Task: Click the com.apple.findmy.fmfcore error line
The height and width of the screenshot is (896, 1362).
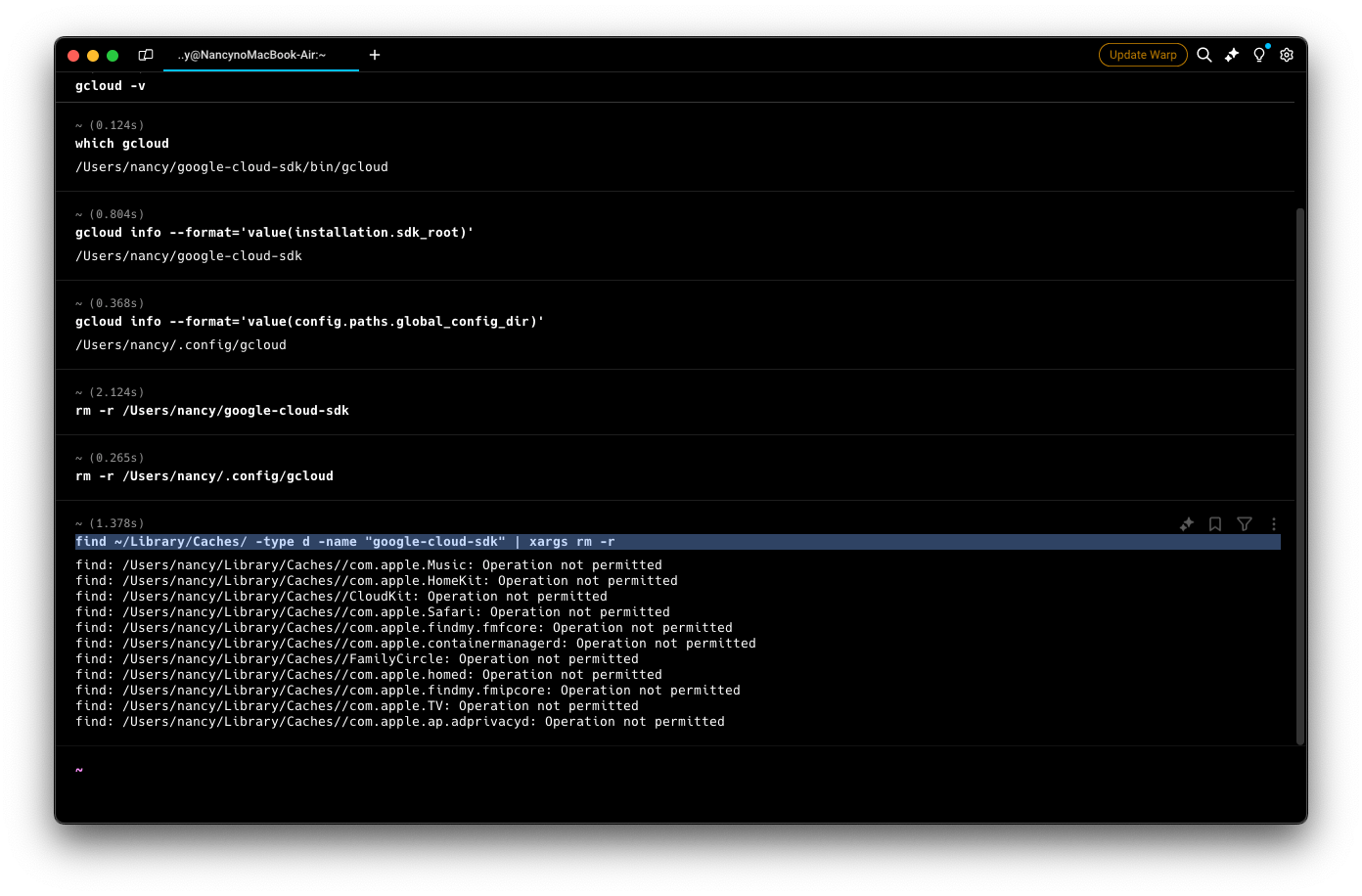Action: (x=404, y=628)
